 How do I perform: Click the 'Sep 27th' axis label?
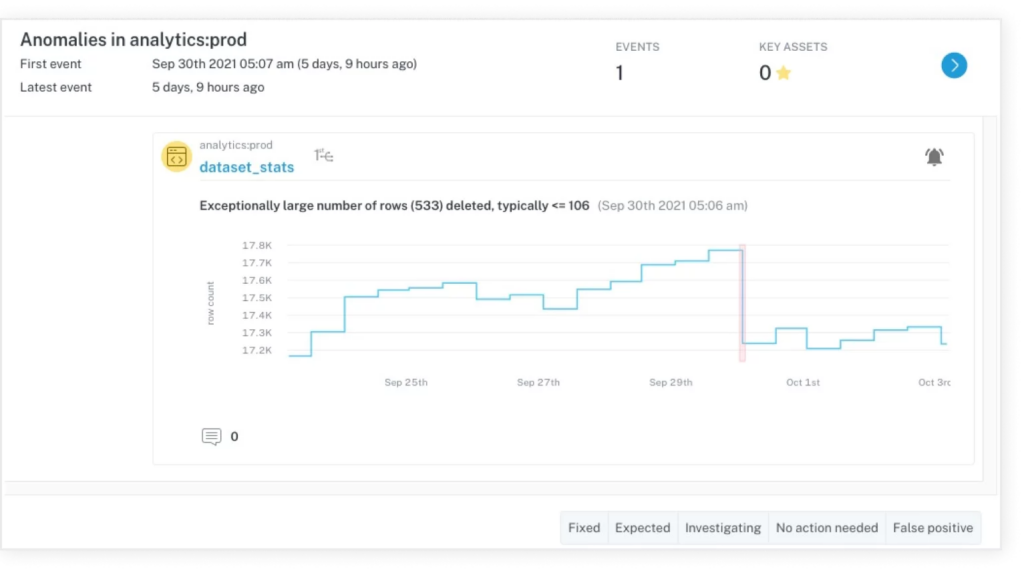click(538, 383)
